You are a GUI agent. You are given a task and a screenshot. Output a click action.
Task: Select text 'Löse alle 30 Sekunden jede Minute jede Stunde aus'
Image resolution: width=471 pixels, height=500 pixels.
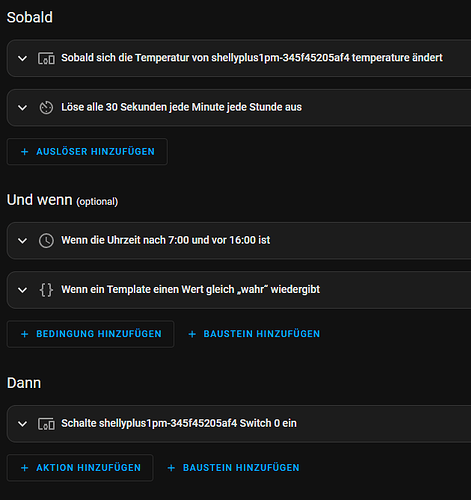181,107
